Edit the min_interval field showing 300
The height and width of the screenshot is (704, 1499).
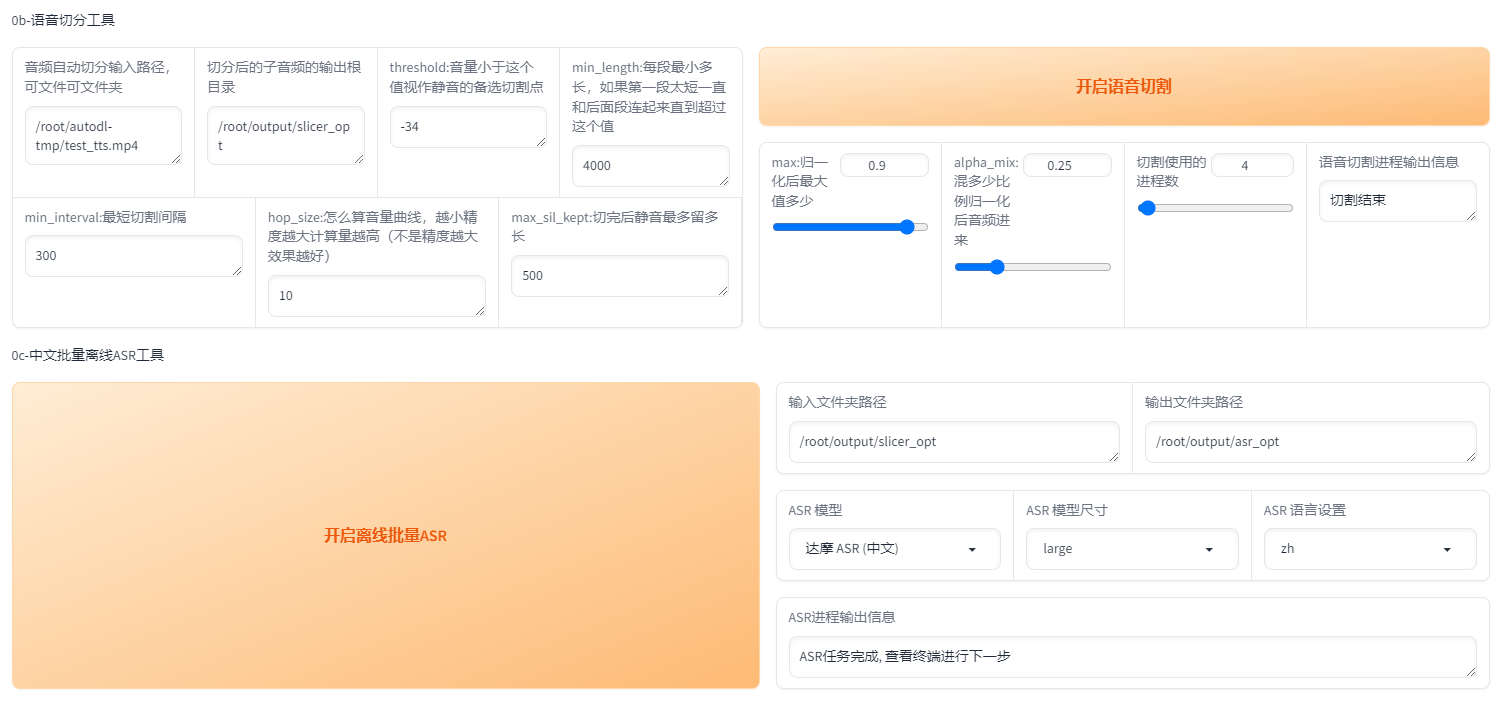click(134, 256)
